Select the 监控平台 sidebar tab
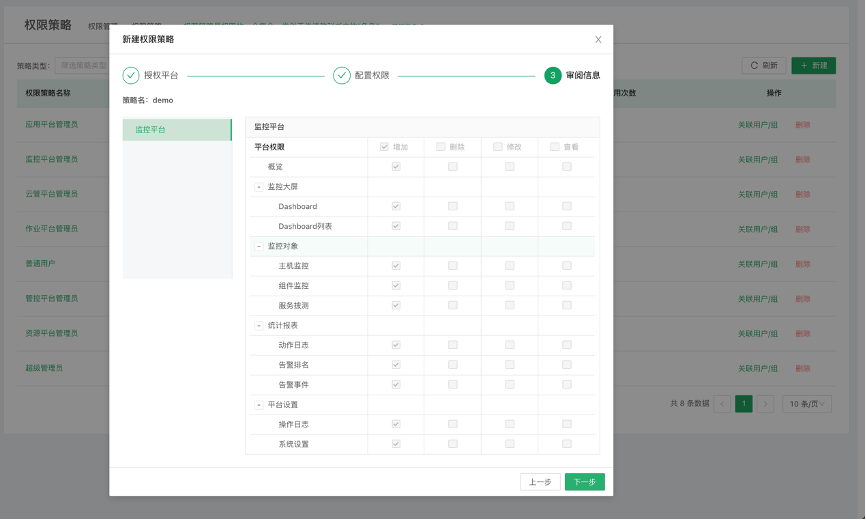This screenshot has width=866, height=520. coord(177,130)
